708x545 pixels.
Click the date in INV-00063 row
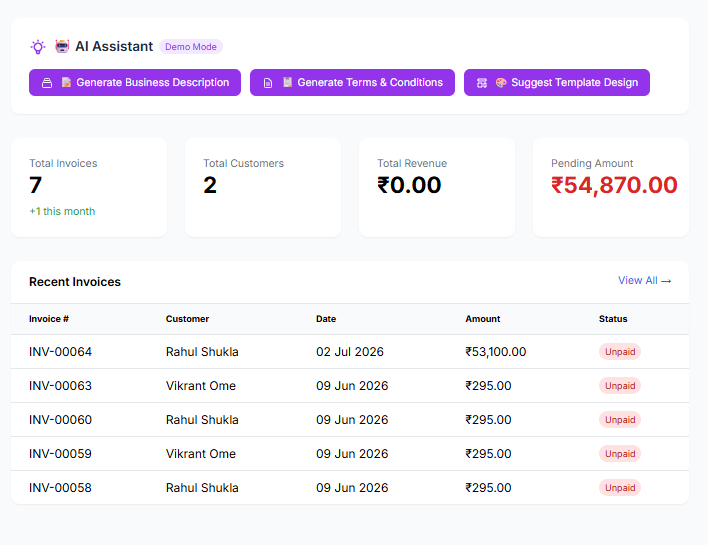click(x=352, y=386)
